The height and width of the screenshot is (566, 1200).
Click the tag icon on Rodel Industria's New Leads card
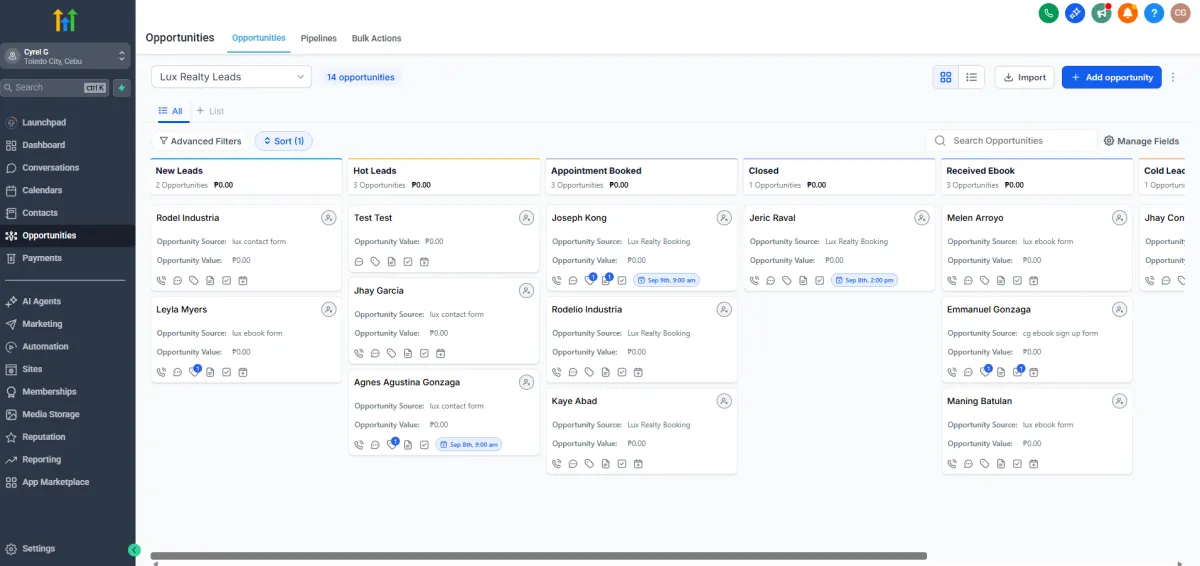(x=194, y=280)
